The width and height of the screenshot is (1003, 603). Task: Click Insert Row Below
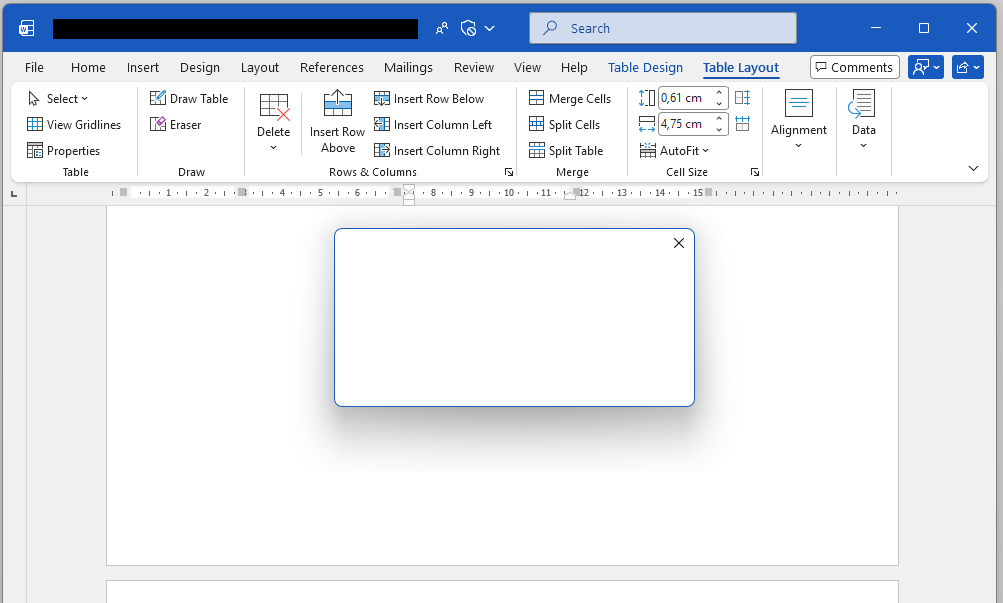[x=429, y=98]
